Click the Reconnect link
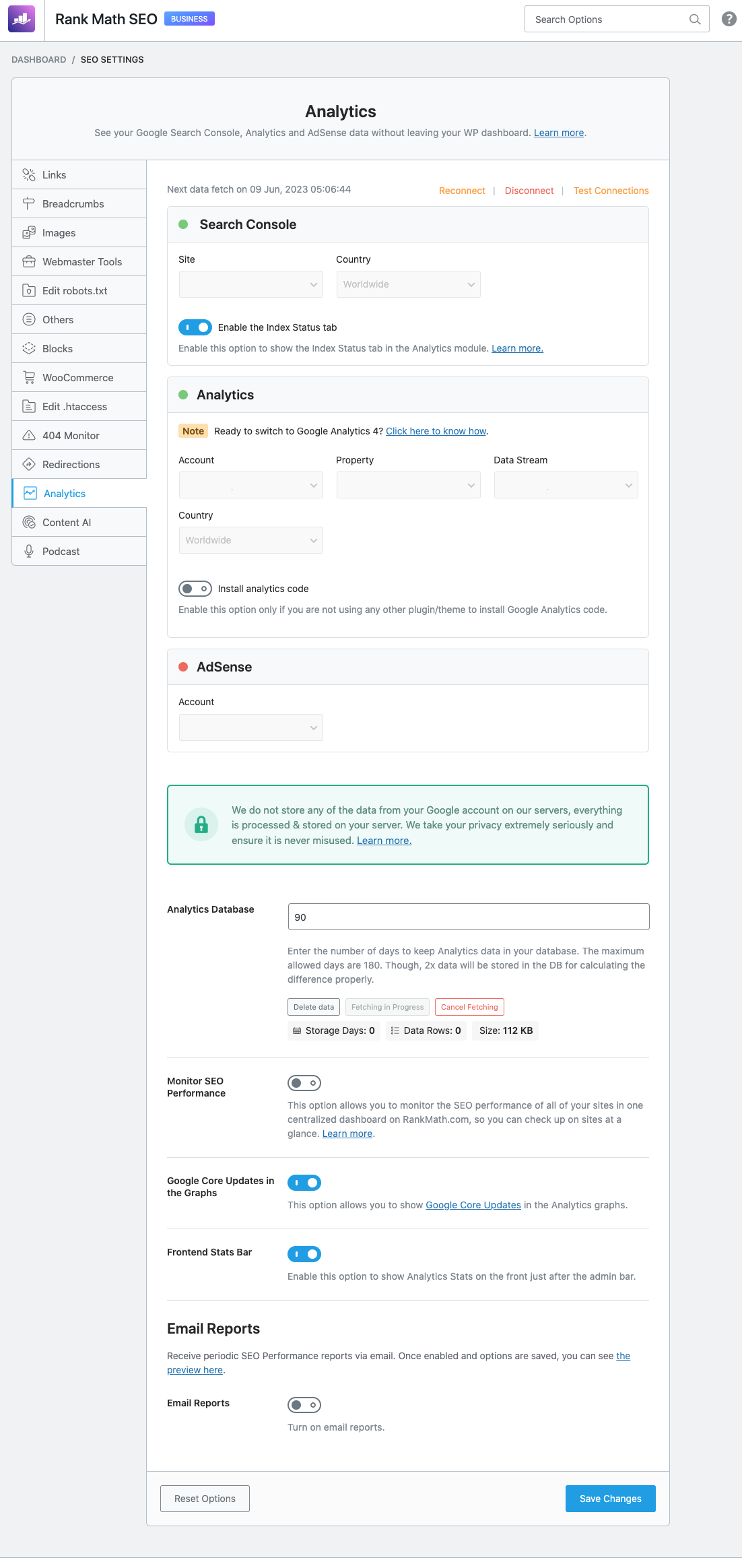The height and width of the screenshot is (1568, 742). click(462, 191)
